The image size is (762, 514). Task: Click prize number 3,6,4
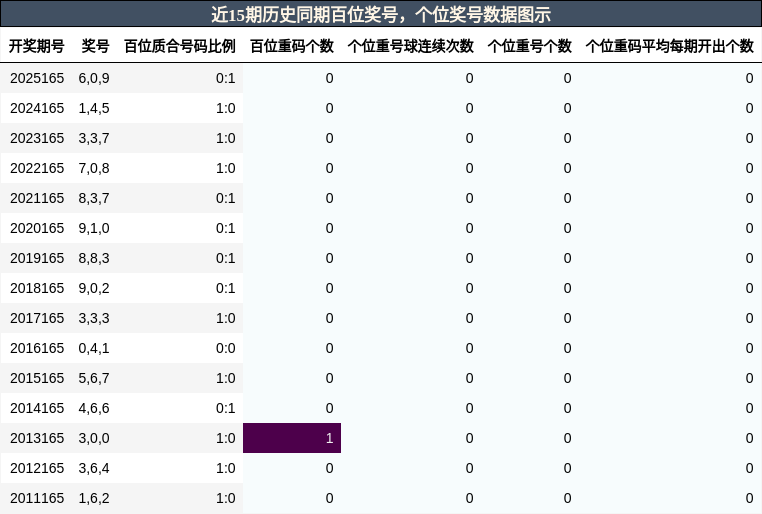pos(94,468)
